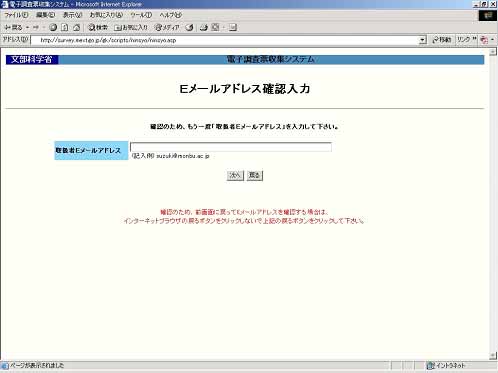The height and width of the screenshot is (373, 498).
Task: Expand the address bar dropdown arrow
Action: coord(422,40)
